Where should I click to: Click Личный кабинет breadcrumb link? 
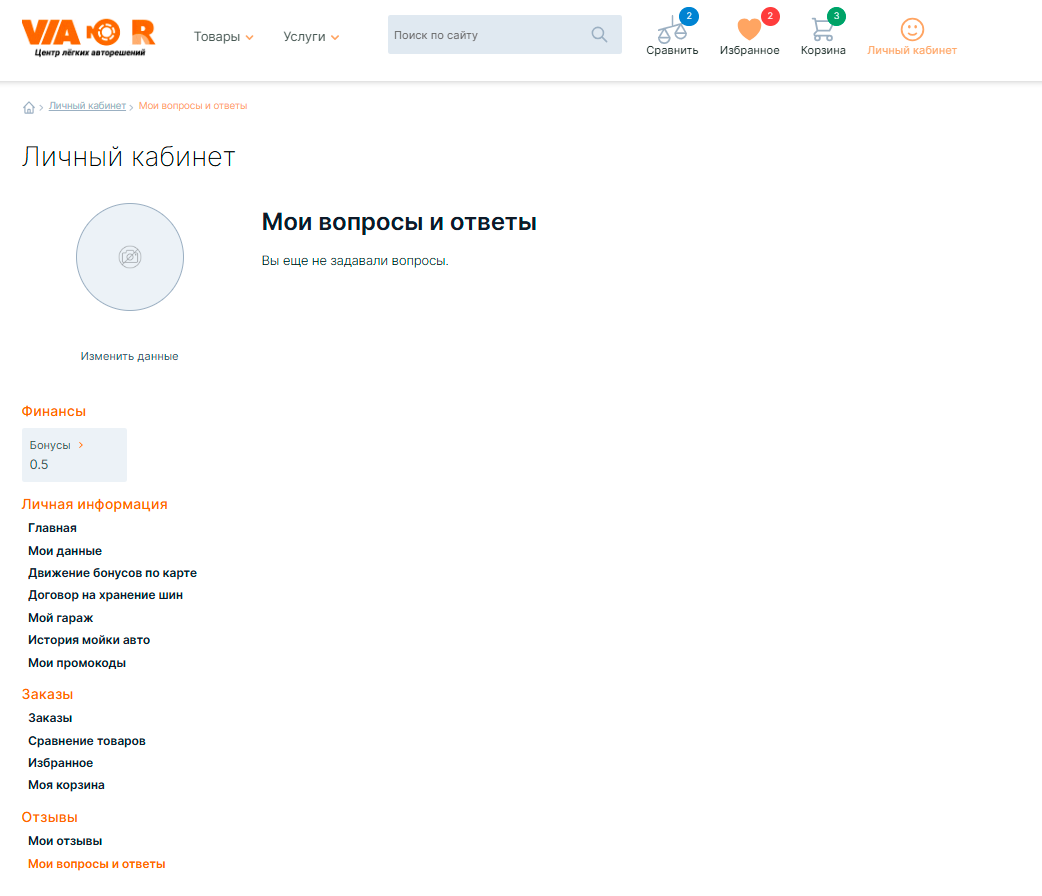(88, 106)
